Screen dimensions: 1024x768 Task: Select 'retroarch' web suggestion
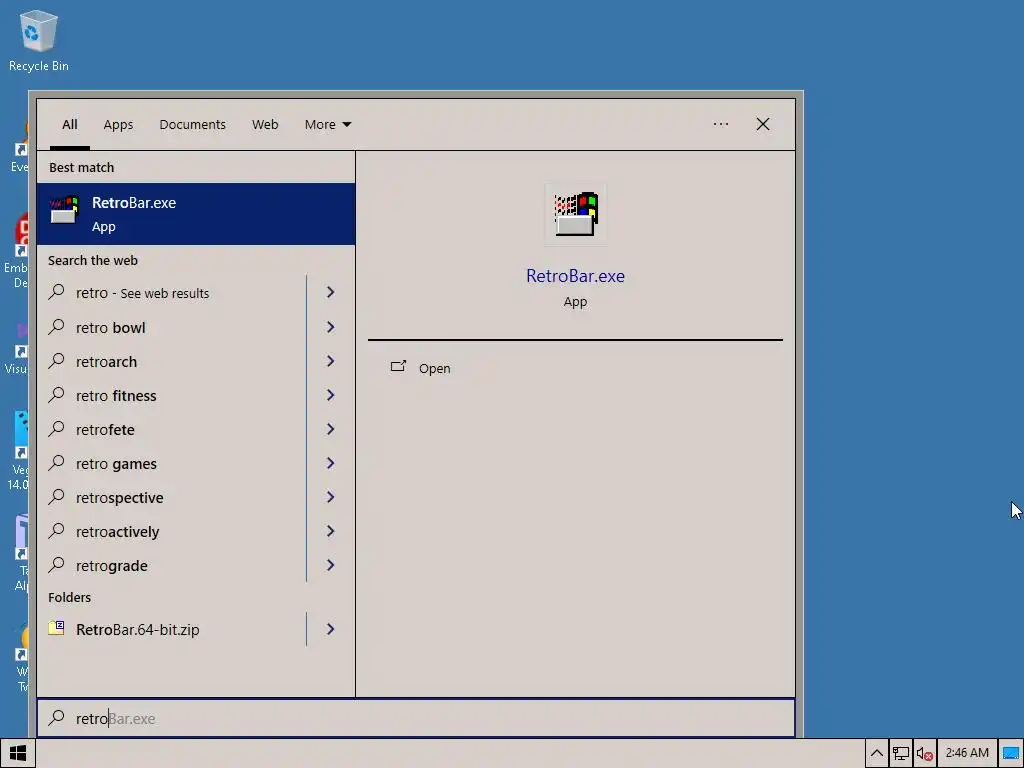(x=172, y=360)
